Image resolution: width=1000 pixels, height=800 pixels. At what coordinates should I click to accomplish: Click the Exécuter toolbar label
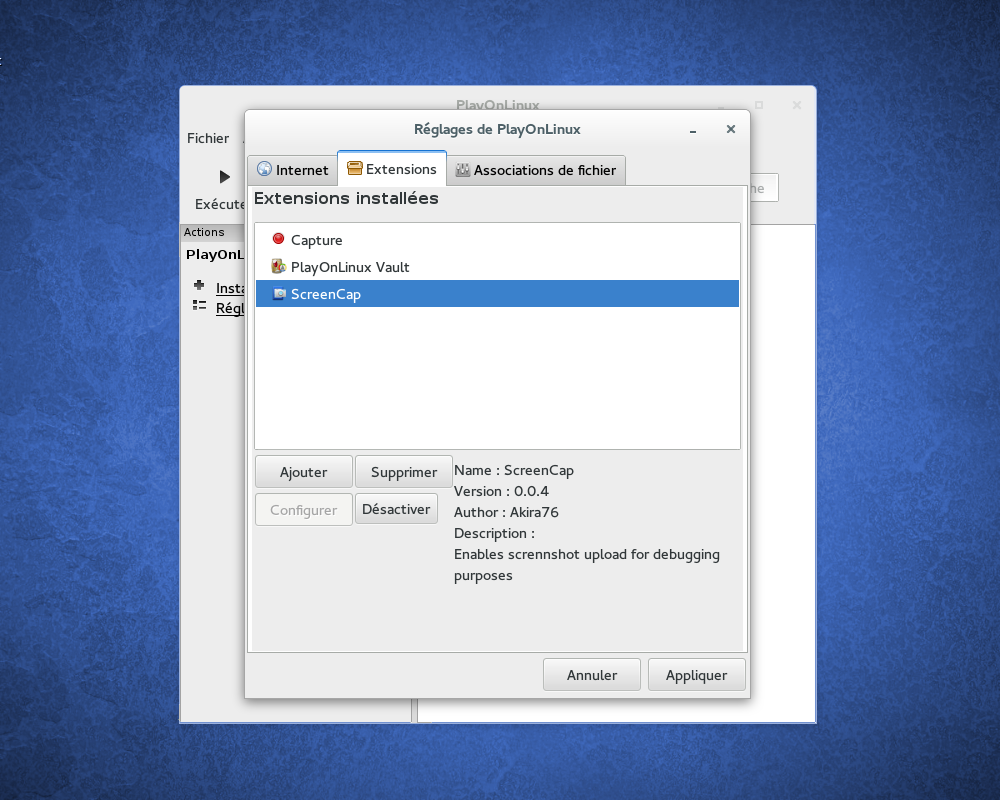[219, 204]
